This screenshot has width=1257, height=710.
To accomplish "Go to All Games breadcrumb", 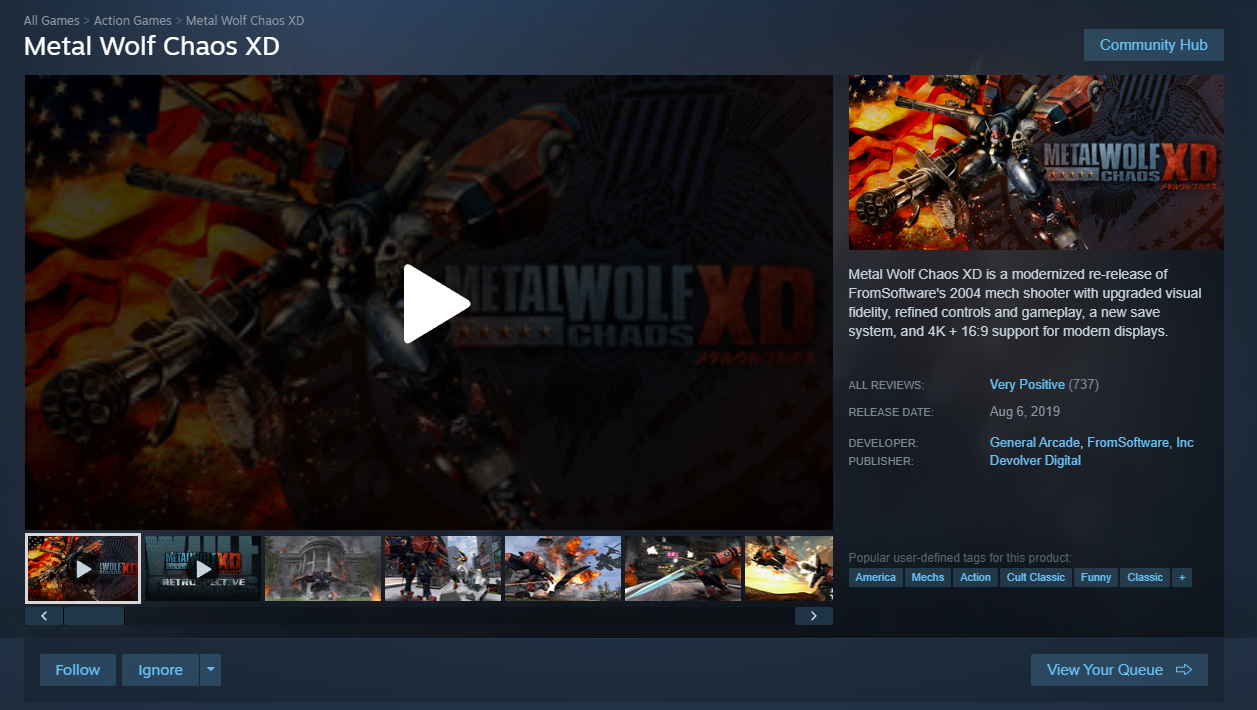I will [52, 21].
